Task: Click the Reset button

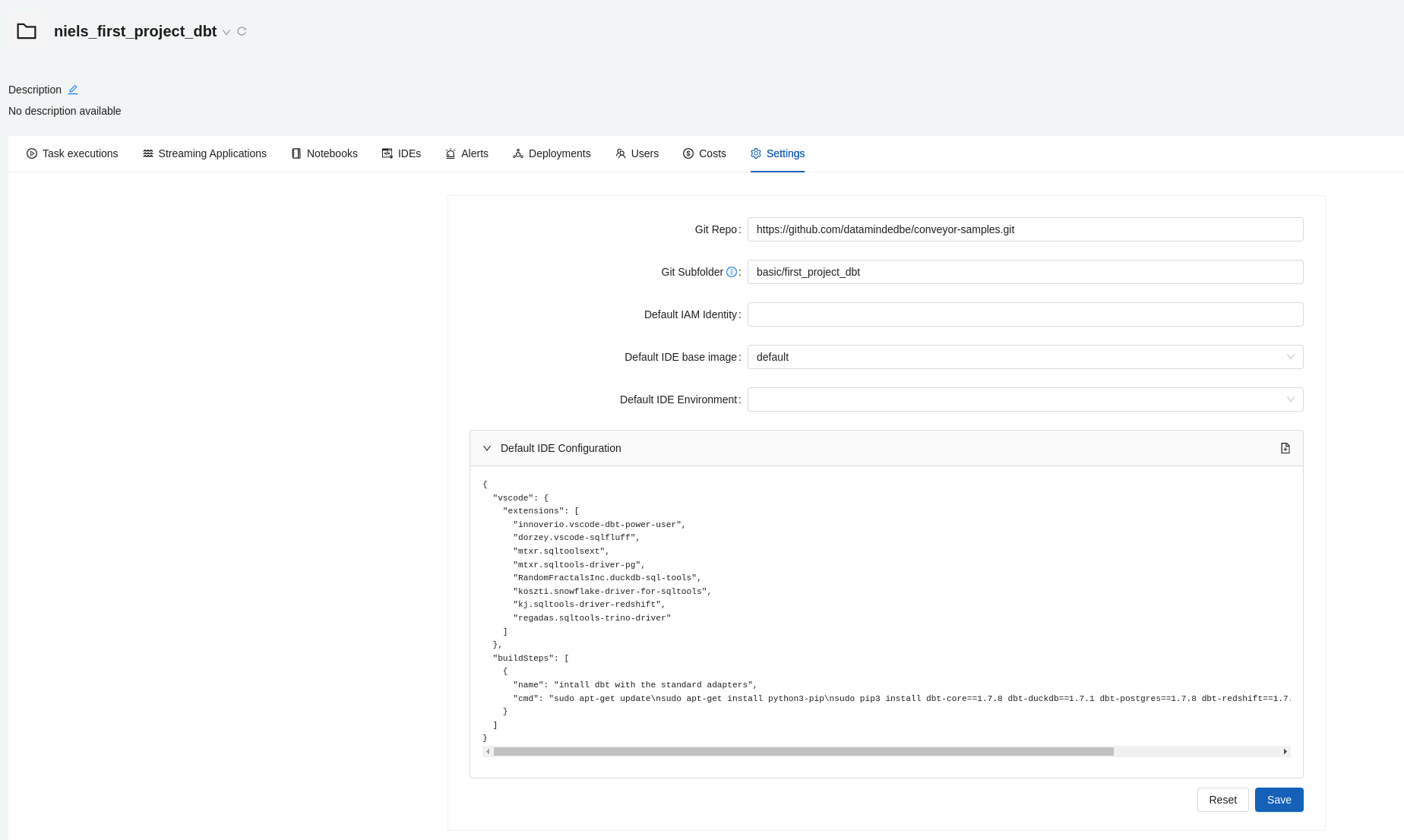Action: coord(1222,800)
